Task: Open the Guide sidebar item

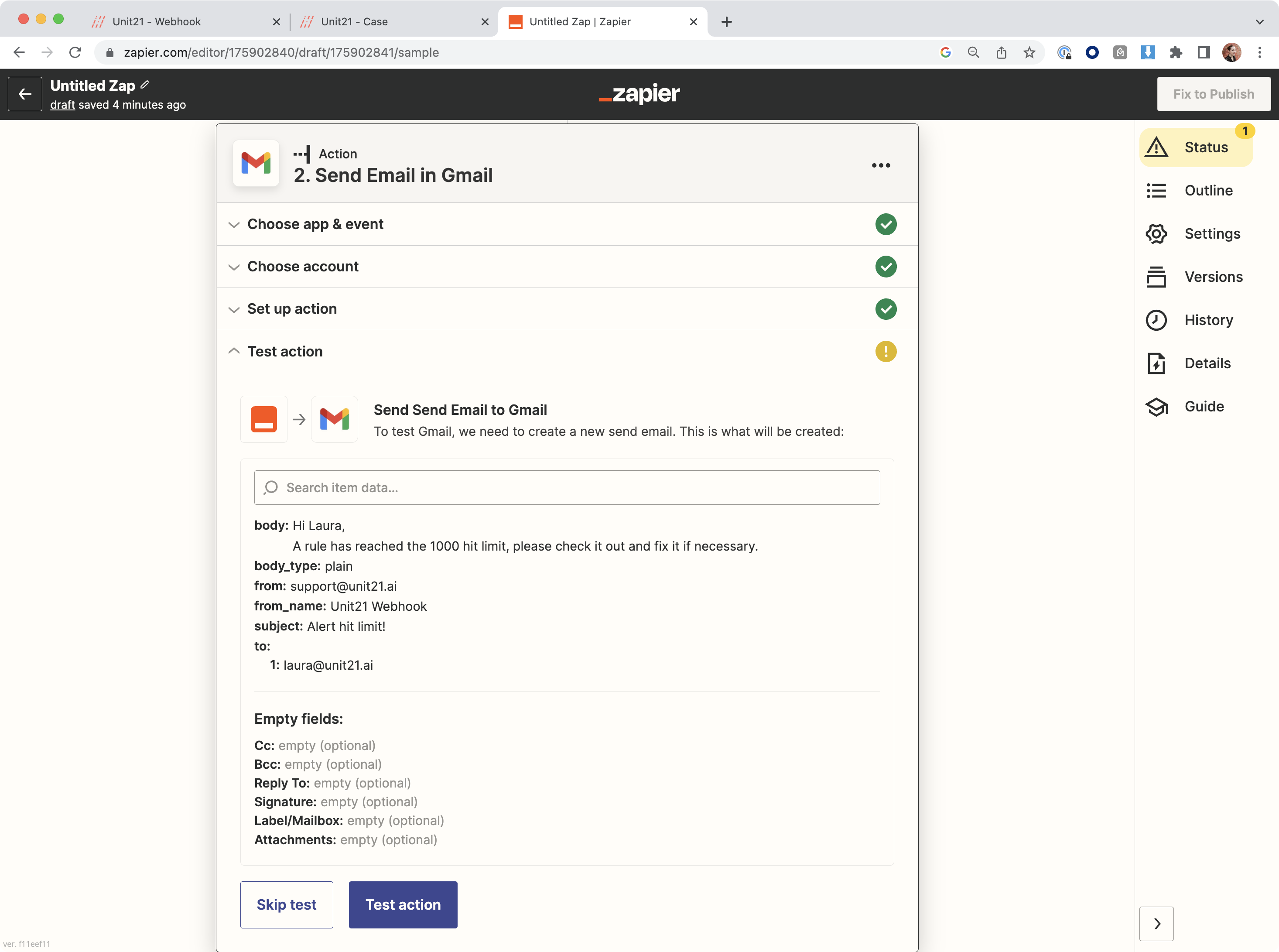Action: click(1204, 407)
